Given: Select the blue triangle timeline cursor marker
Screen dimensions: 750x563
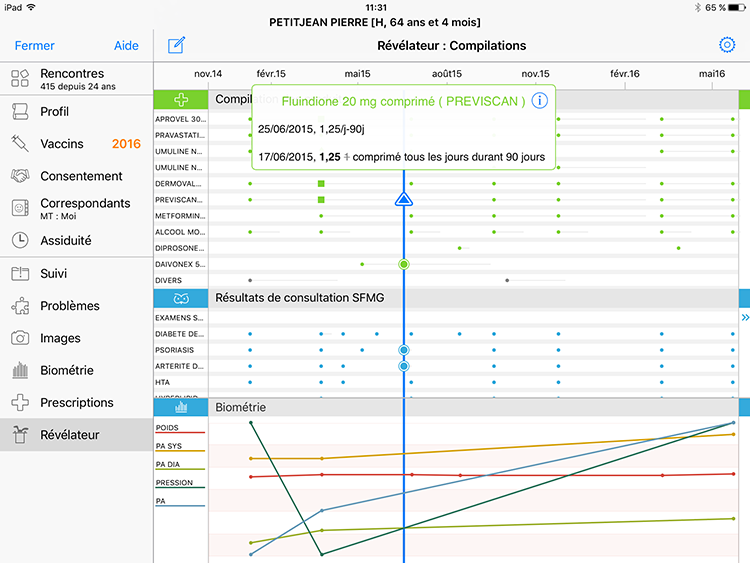Looking at the screenshot, I should click(x=403, y=199).
